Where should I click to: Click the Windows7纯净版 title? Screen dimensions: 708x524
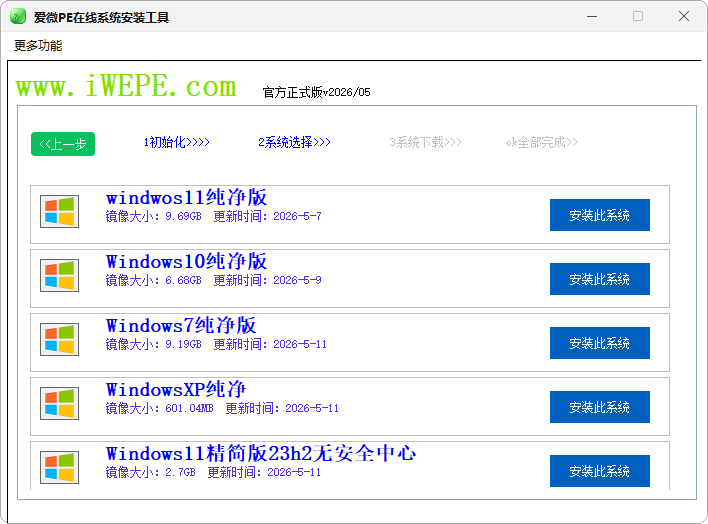tap(181, 326)
